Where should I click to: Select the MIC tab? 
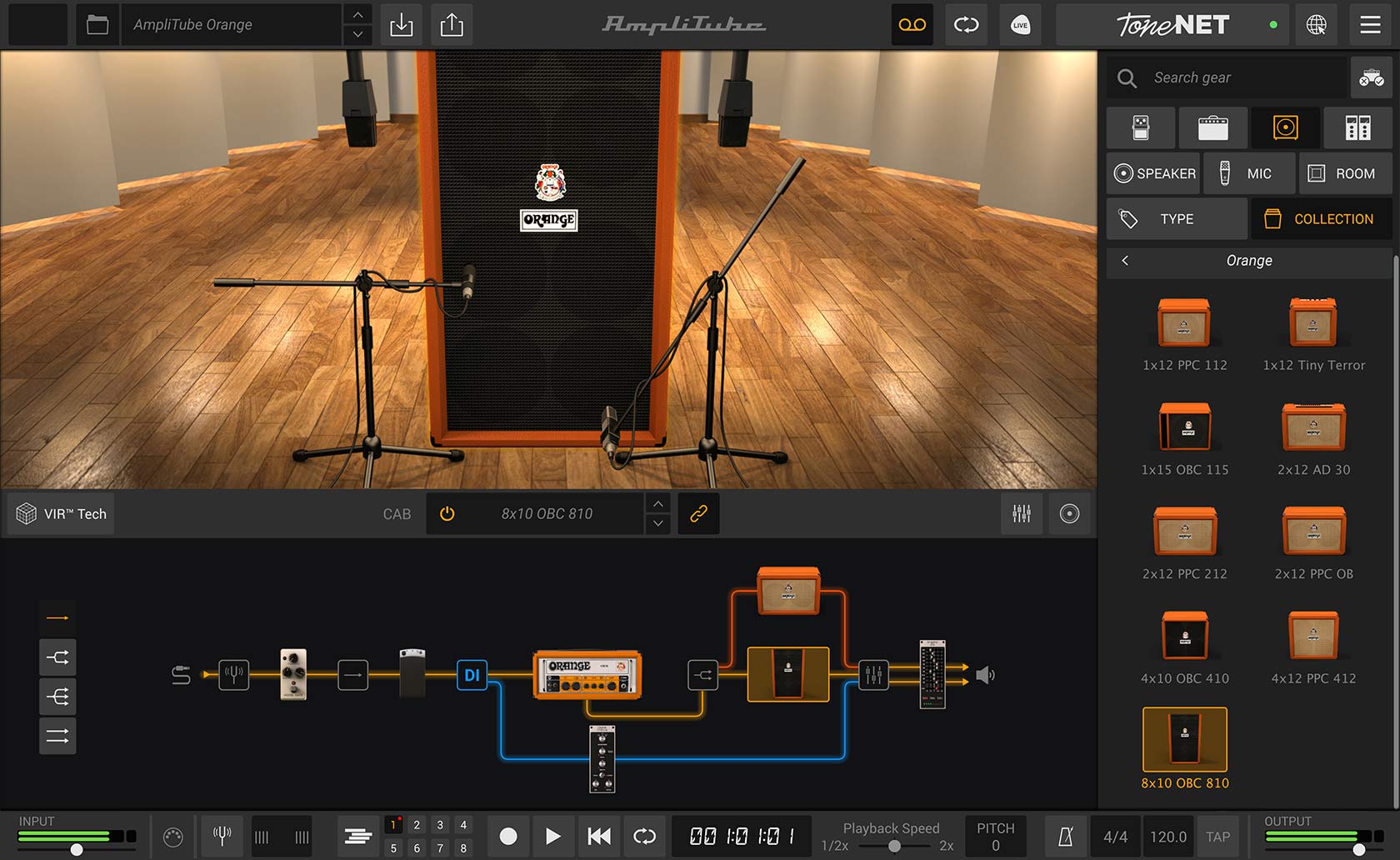(x=1249, y=173)
